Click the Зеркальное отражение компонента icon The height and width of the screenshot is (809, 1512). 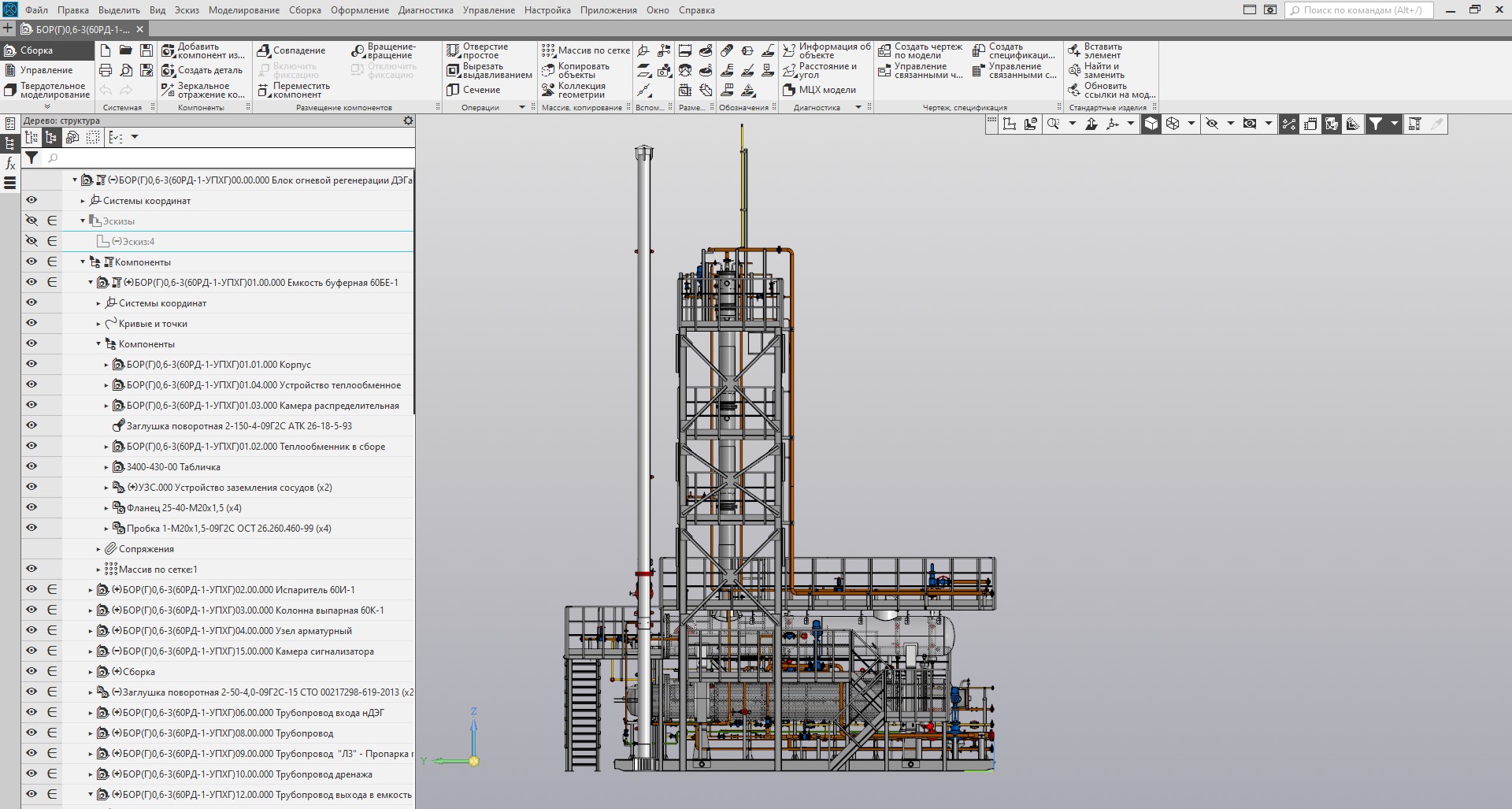168,90
